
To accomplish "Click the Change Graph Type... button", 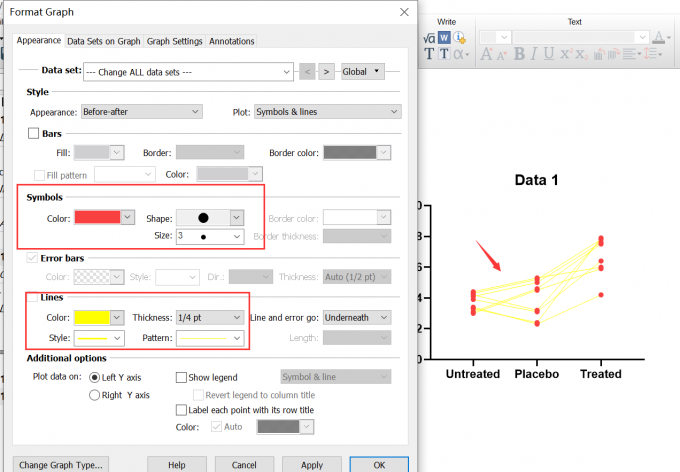I will 61,465.
